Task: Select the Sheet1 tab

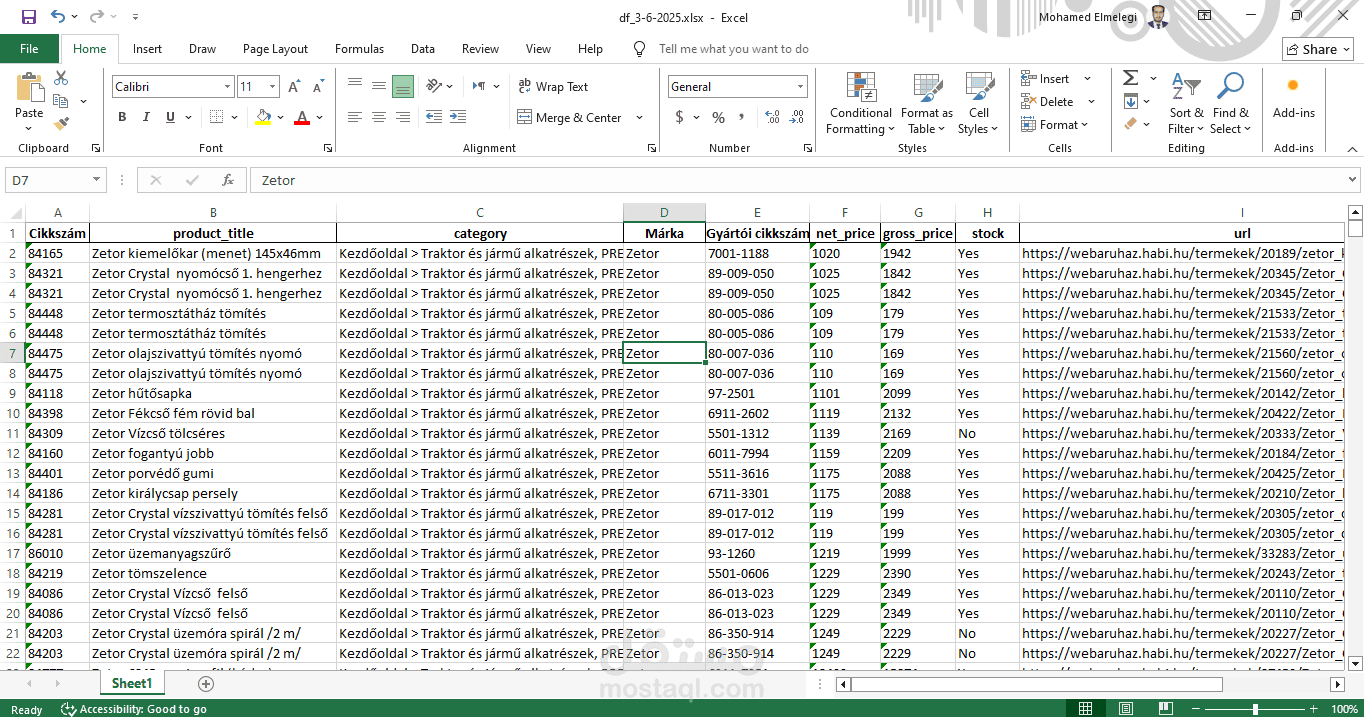Action: (x=132, y=684)
